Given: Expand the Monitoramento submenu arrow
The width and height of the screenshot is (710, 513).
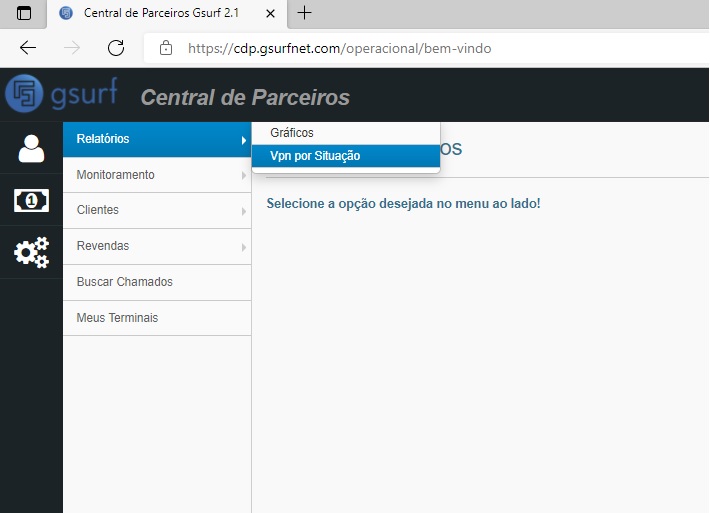Looking at the screenshot, I should 244,176.
